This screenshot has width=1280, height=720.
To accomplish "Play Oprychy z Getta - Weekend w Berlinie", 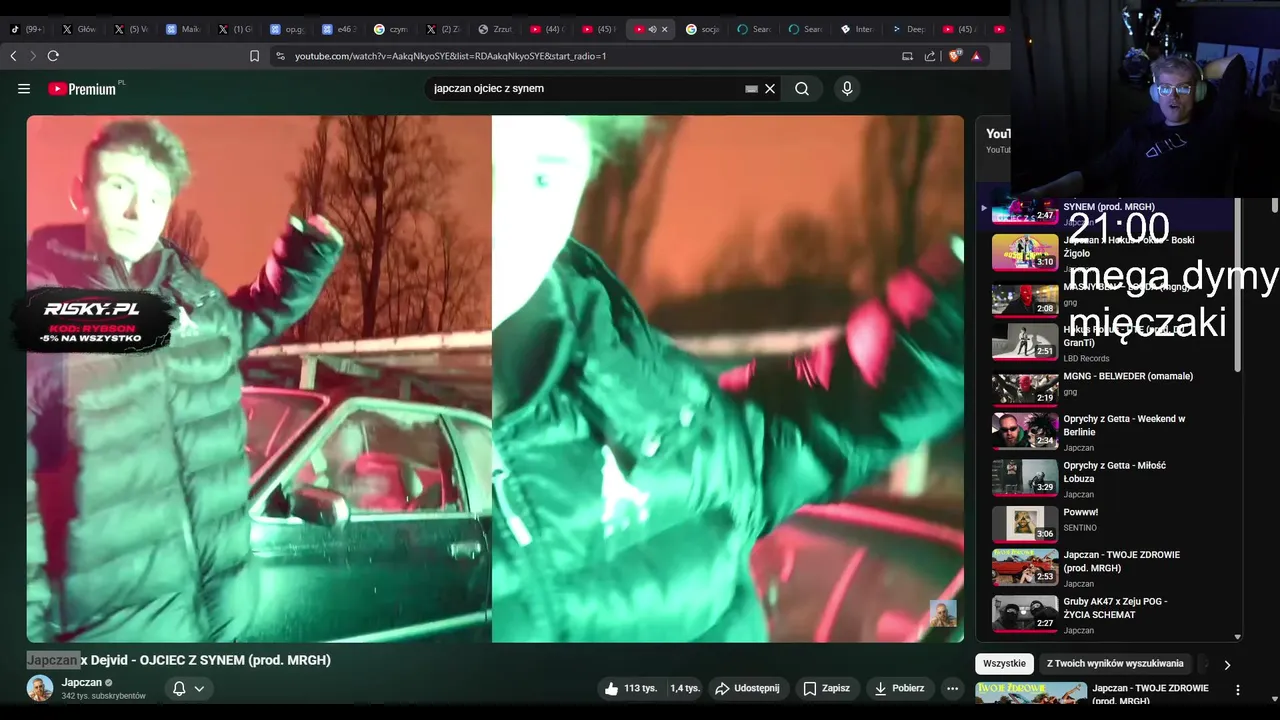I will (x=1108, y=432).
